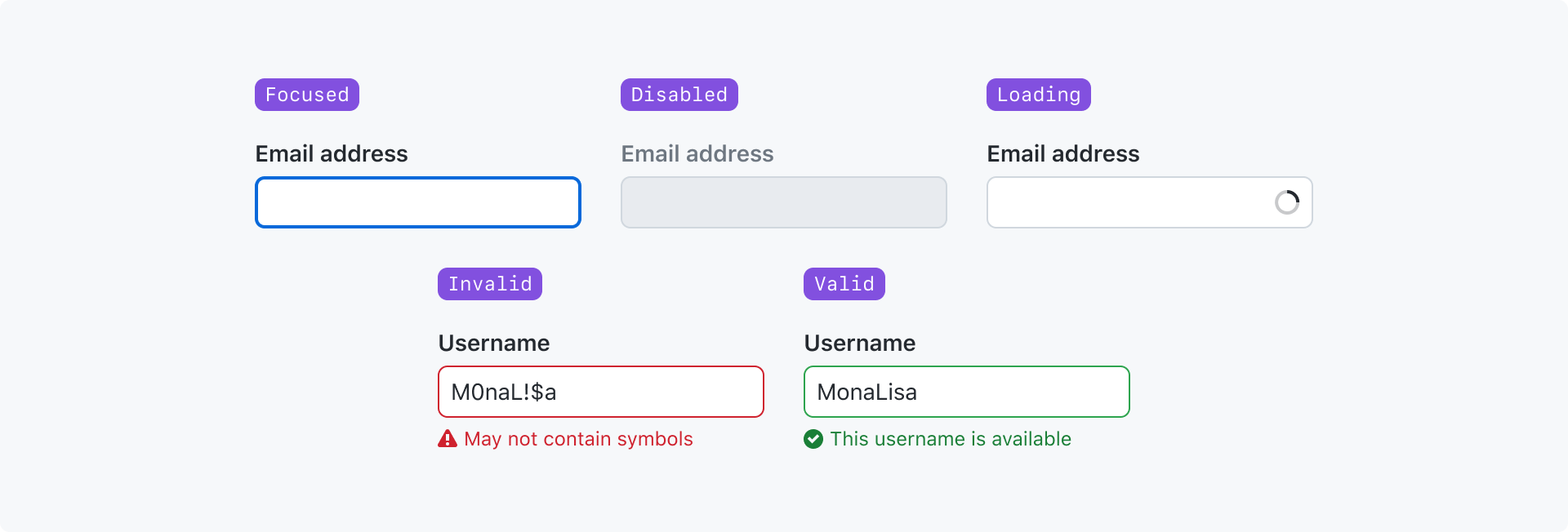This screenshot has width=1568, height=532.
Task: Click the username field containing MonaLisa
Action: point(967,392)
